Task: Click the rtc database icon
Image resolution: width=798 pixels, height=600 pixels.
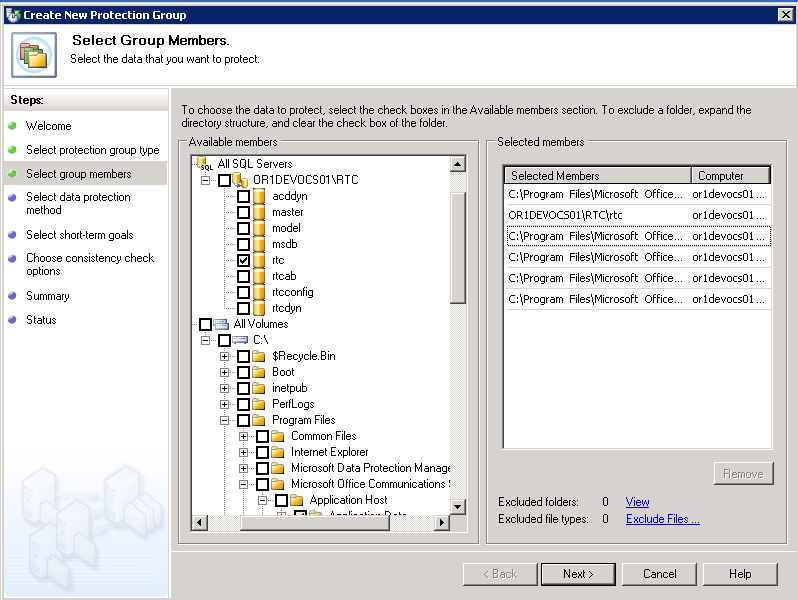Action: coord(259,260)
